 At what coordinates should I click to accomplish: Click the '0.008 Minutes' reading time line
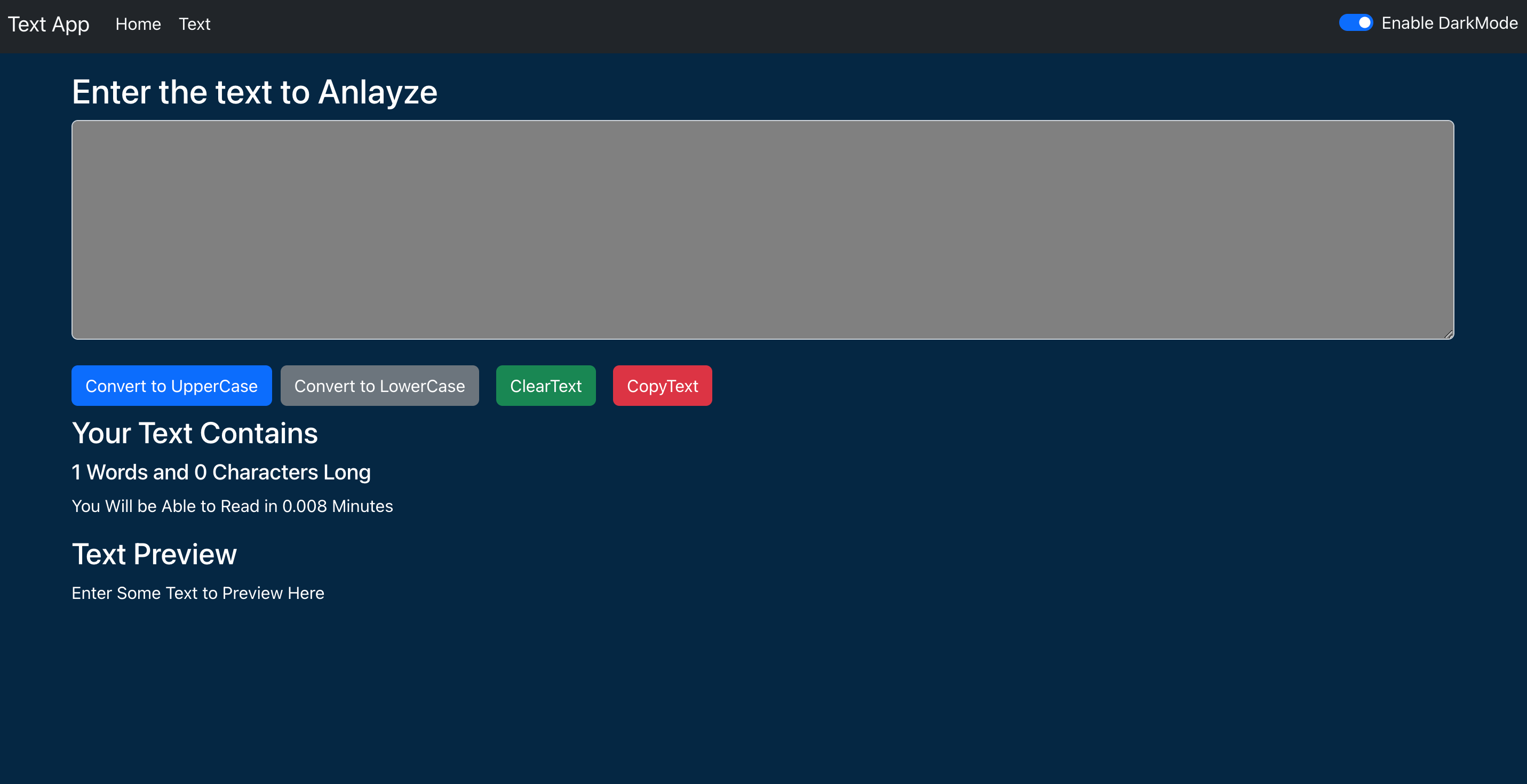[x=232, y=506]
